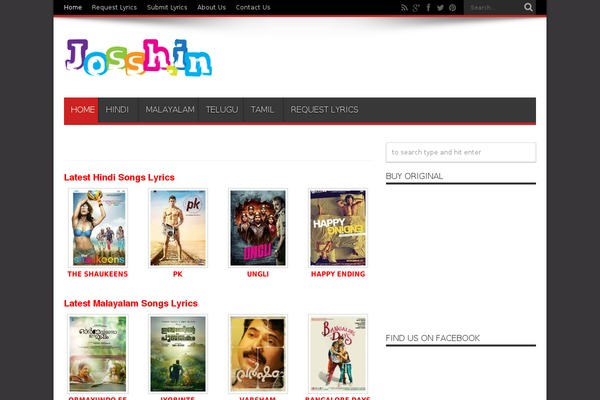Click the magnifier search icon

click(528, 7)
